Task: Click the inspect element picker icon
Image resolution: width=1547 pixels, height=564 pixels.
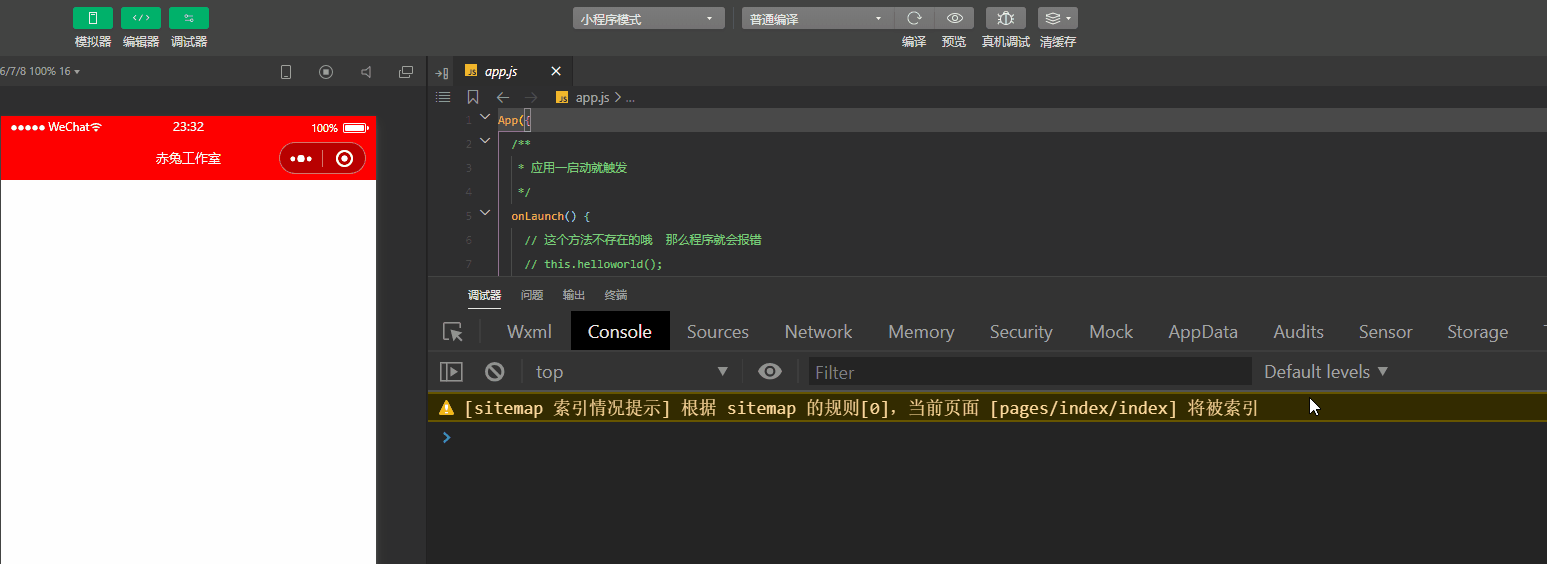Action: 453,332
